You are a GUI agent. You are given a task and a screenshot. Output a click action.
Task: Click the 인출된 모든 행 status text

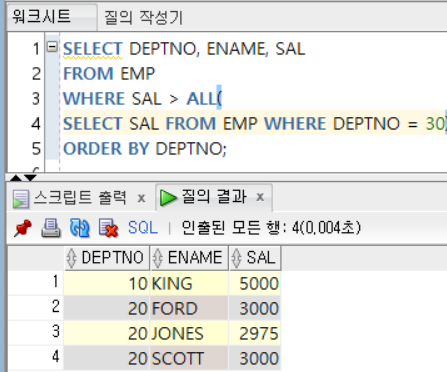point(271,228)
